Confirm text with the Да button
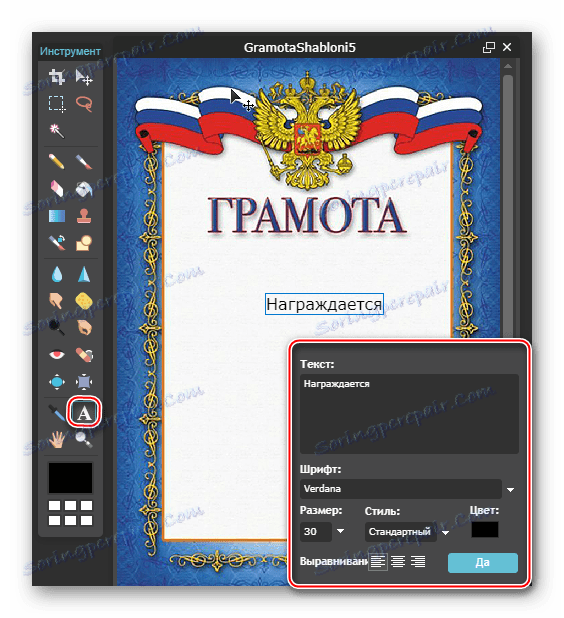 [x=483, y=562]
